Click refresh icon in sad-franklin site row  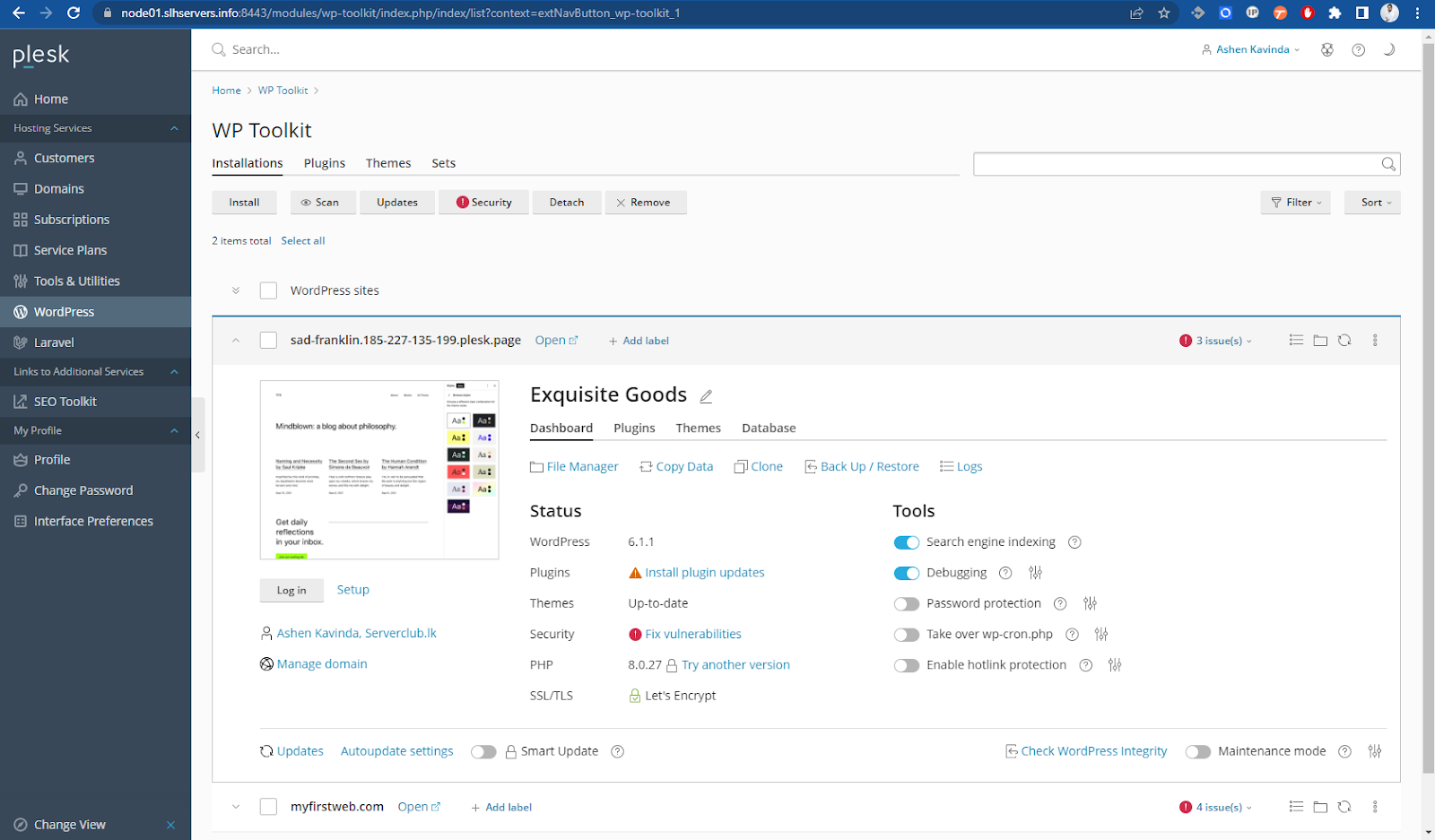pyautogui.click(x=1344, y=341)
